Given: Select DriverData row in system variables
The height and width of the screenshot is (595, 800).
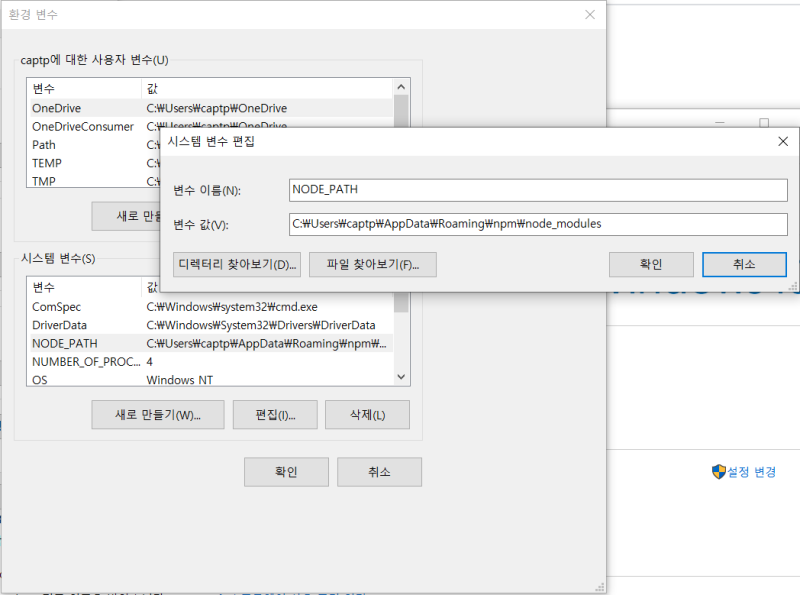Looking at the screenshot, I should (x=212, y=325).
